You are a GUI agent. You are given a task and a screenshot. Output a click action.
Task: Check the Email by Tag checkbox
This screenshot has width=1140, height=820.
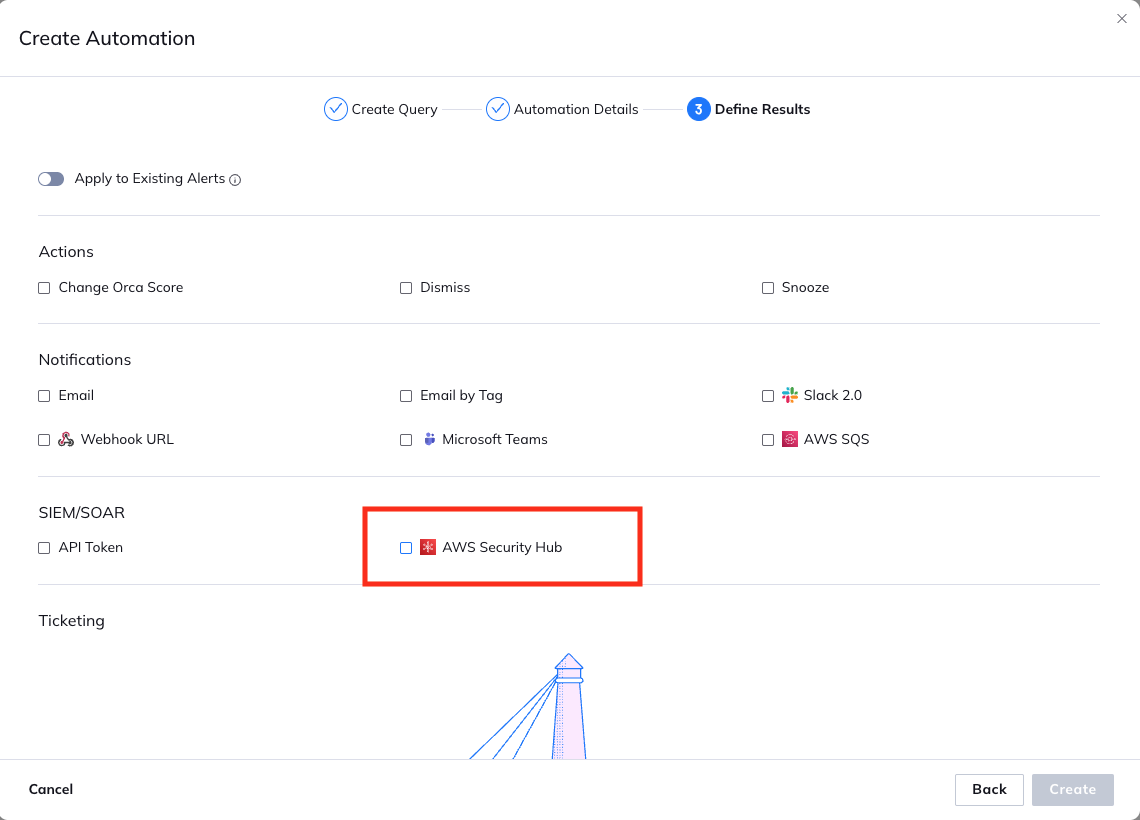pos(406,395)
